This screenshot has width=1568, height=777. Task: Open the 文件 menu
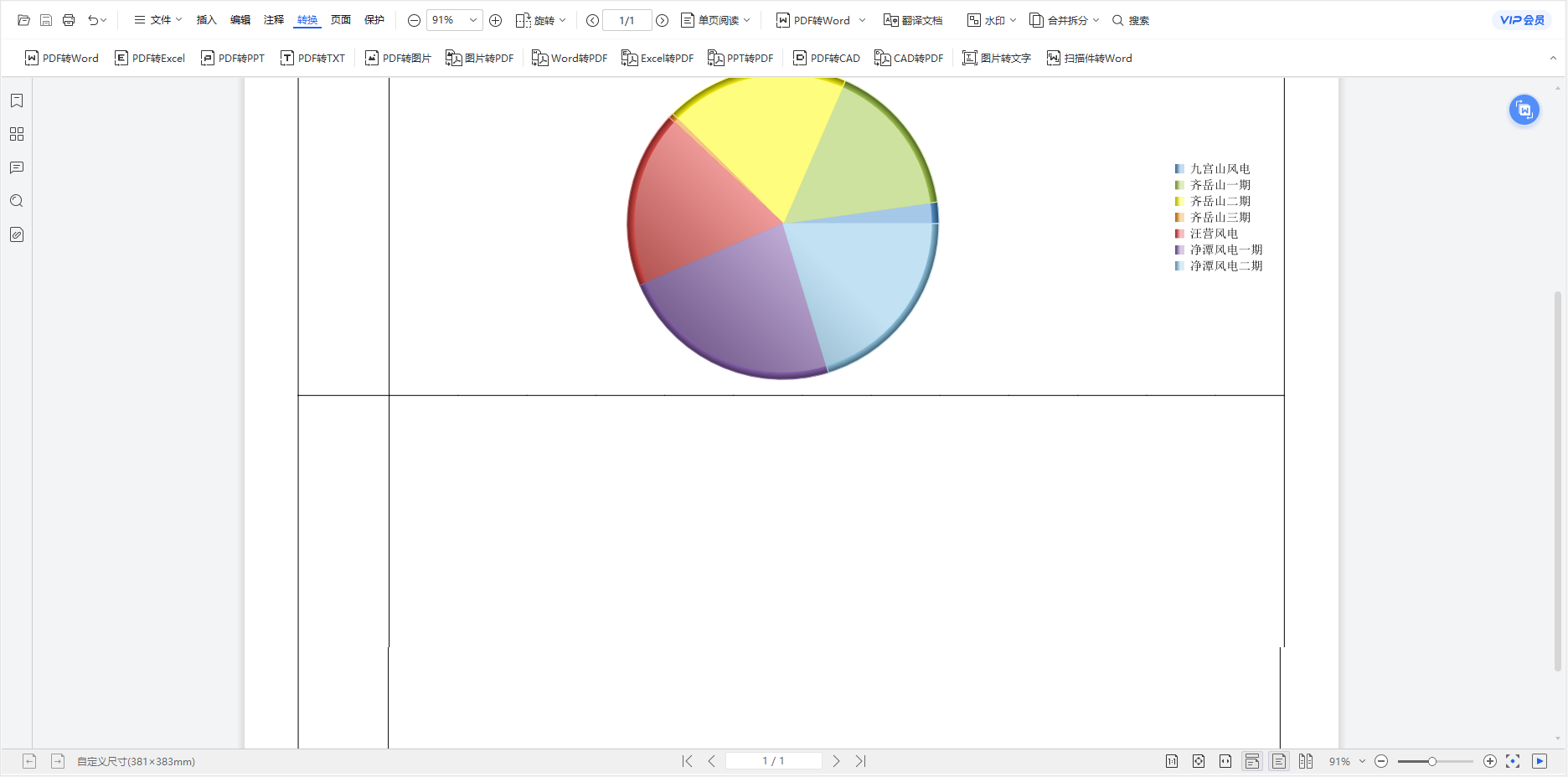point(158,20)
